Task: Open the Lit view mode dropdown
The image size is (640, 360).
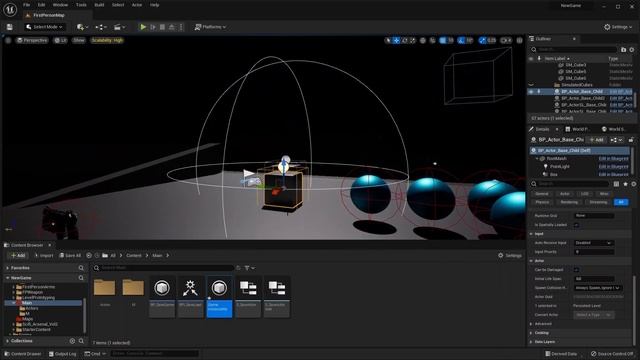Action: pyautogui.click(x=60, y=40)
